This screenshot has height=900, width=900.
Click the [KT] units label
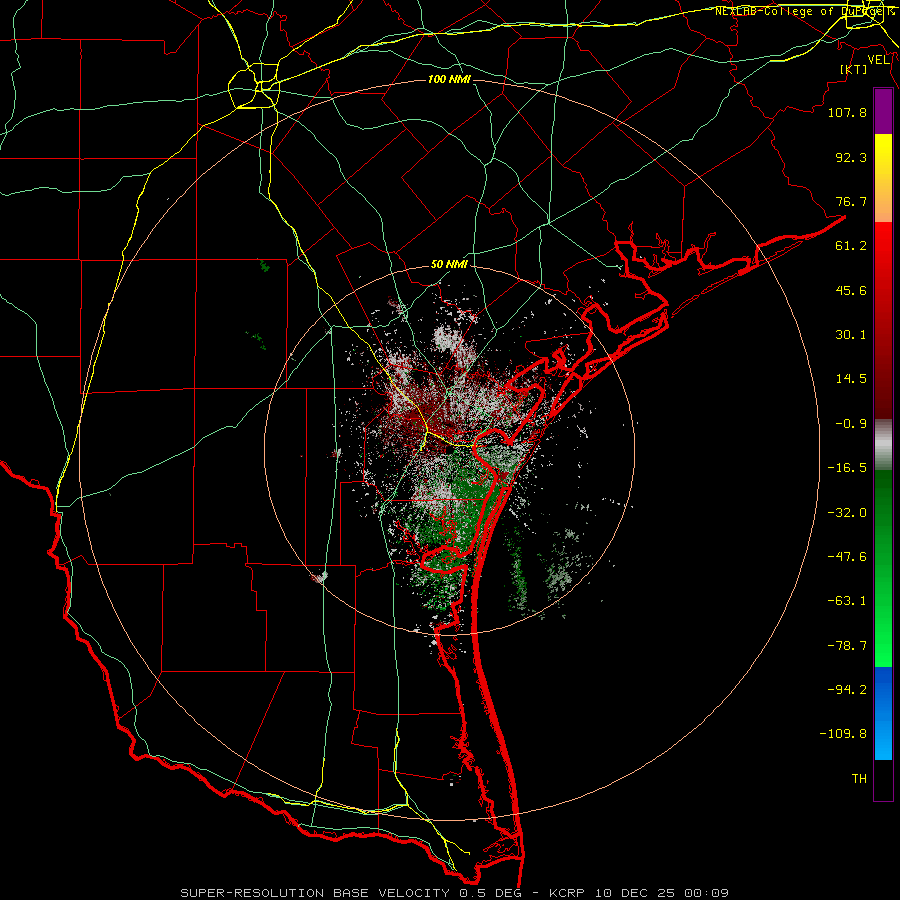tap(853, 69)
